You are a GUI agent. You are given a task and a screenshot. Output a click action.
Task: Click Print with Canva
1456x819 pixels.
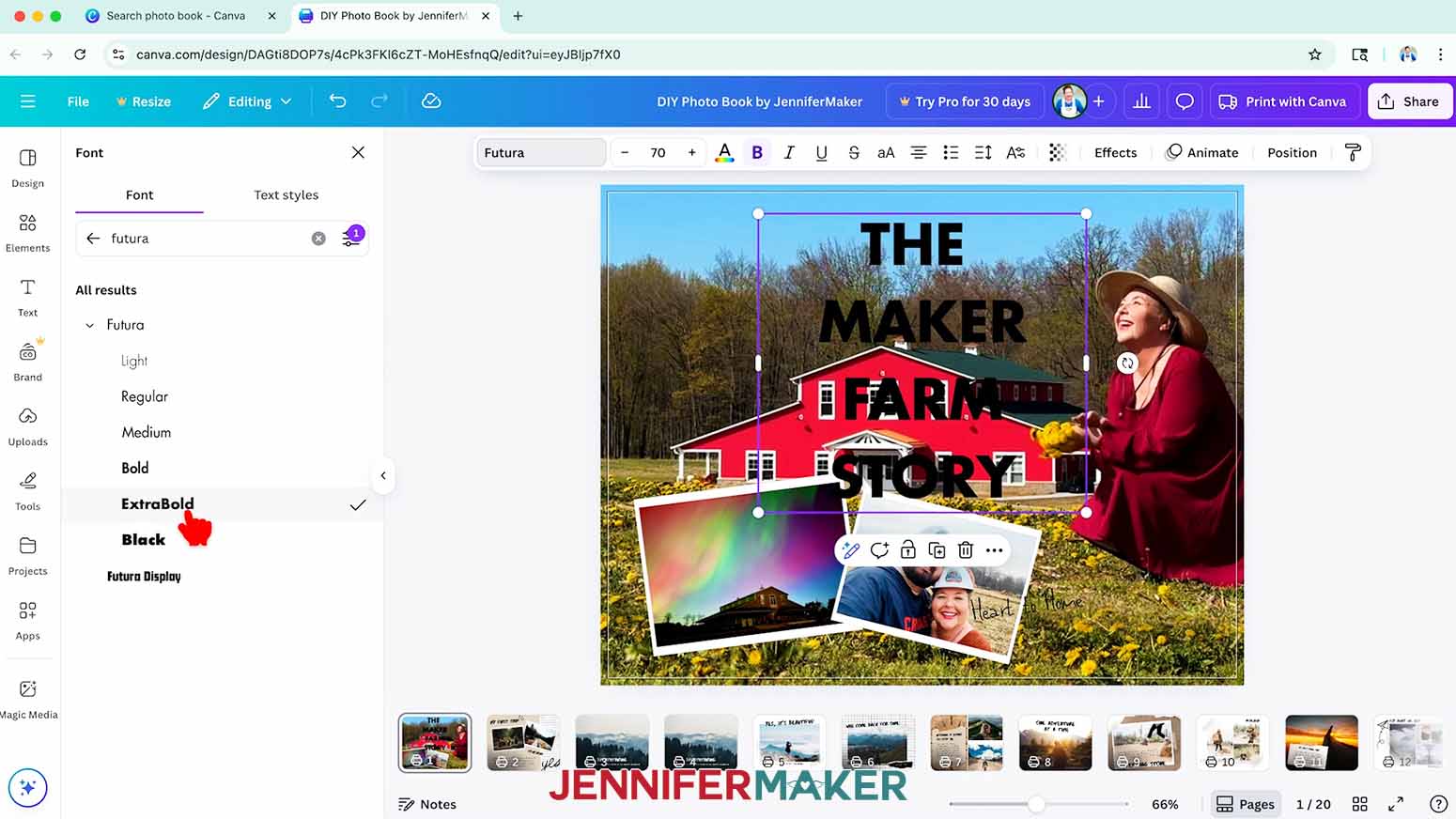click(x=1283, y=101)
